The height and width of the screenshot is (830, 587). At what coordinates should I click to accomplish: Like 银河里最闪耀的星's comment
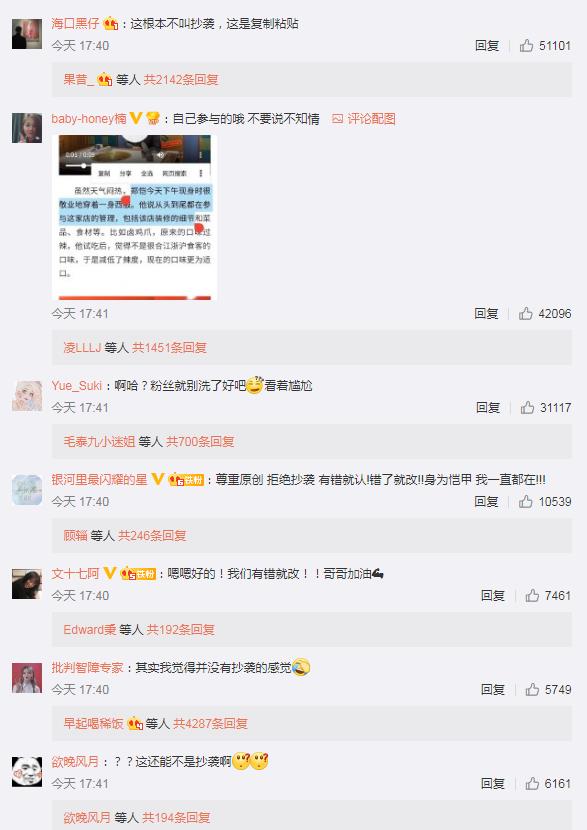(526, 501)
